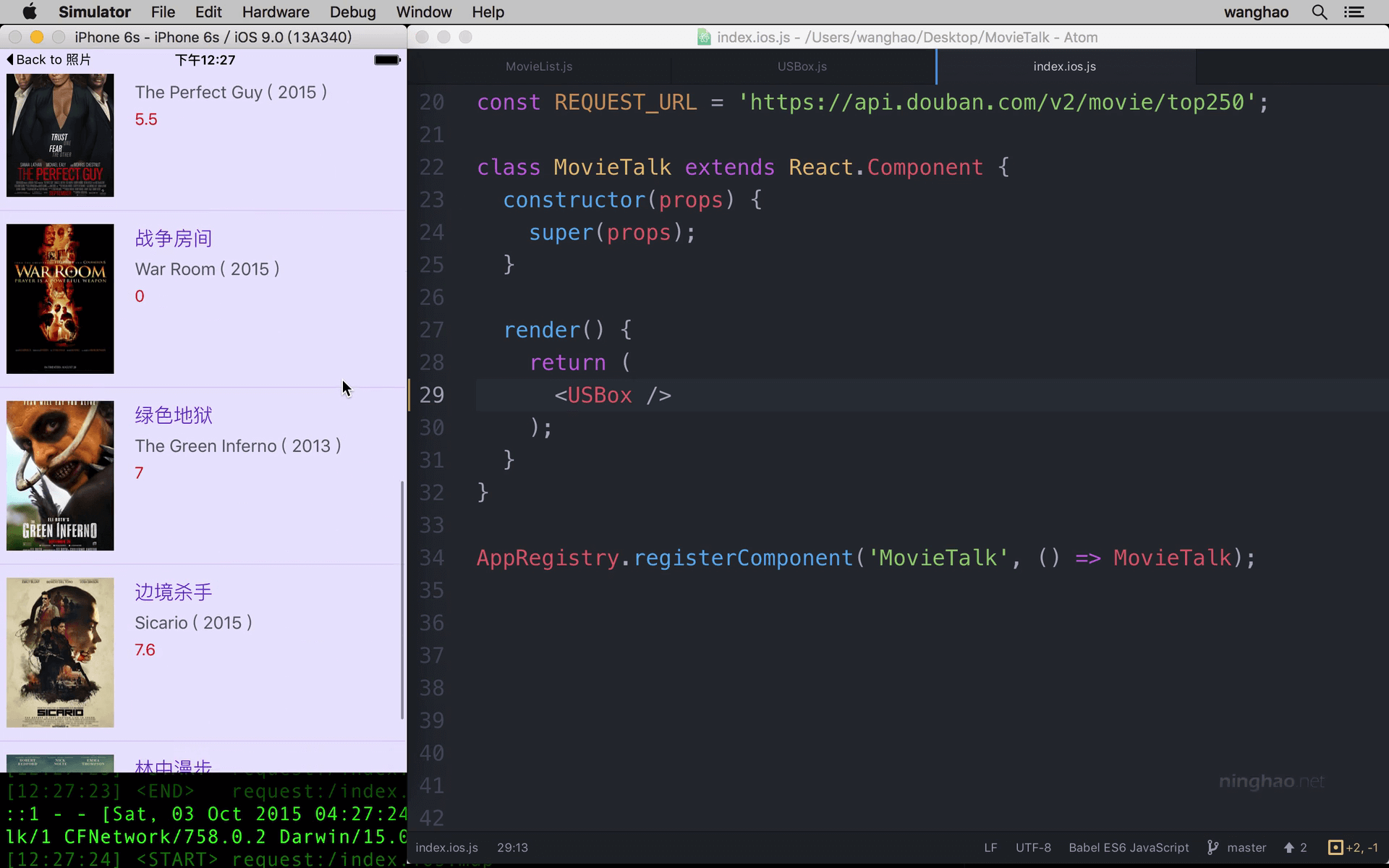Image resolution: width=1389 pixels, height=868 pixels.
Task: Click the render method name on line 27
Action: click(x=542, y=331)
